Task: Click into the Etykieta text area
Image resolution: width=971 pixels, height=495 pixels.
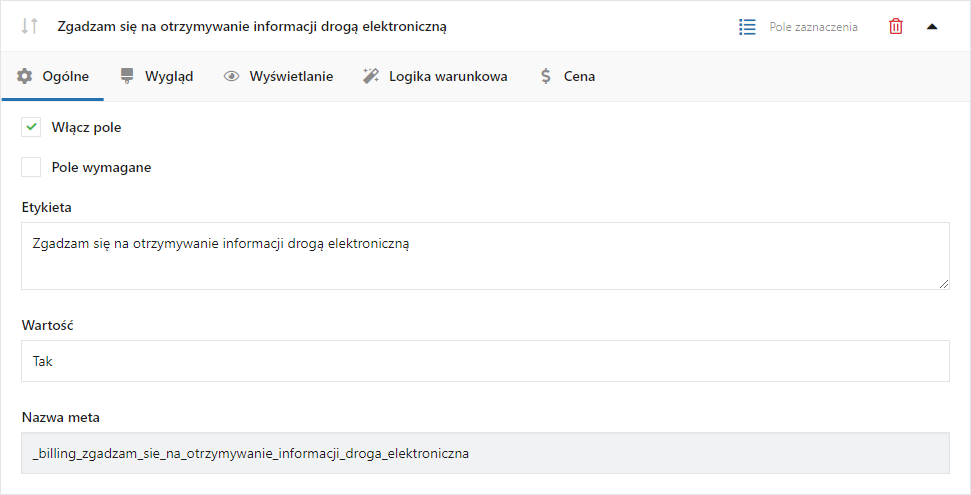Action: [485, 256]
